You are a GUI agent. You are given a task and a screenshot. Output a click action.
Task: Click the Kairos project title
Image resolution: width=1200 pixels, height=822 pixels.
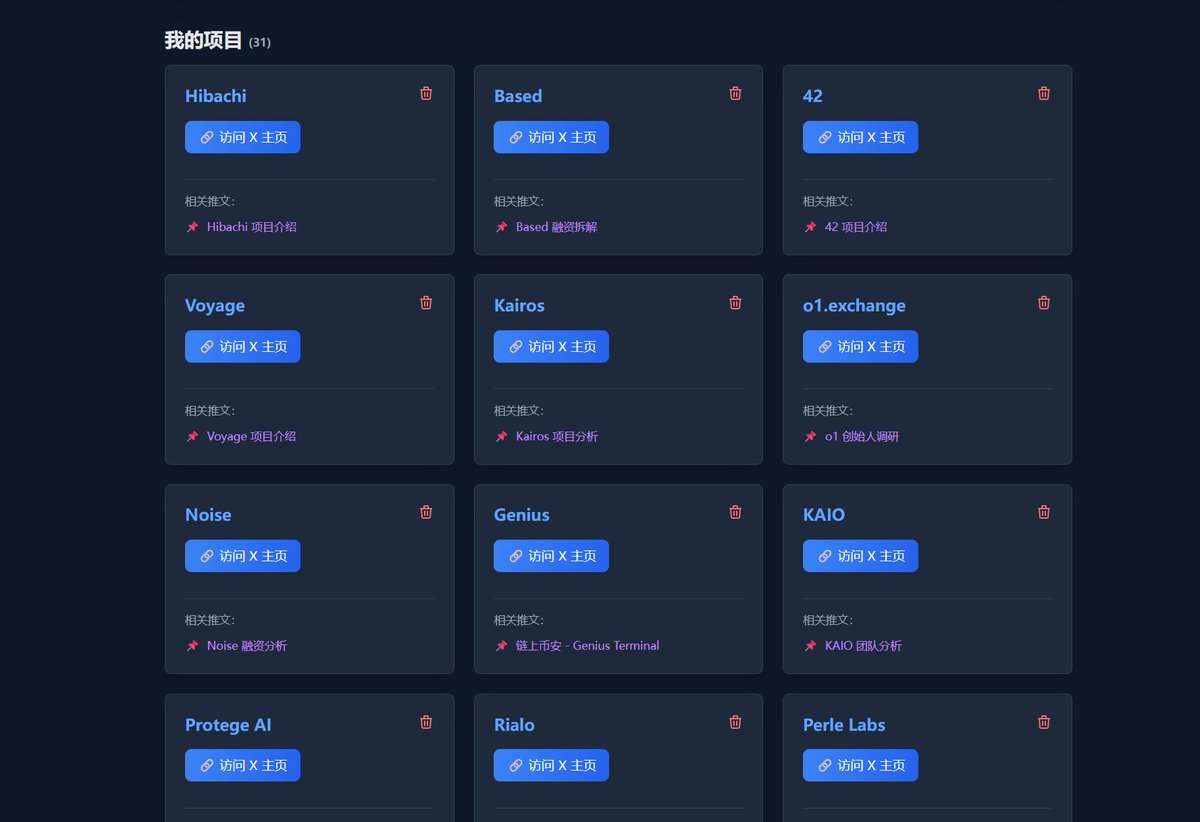(519, 305)
